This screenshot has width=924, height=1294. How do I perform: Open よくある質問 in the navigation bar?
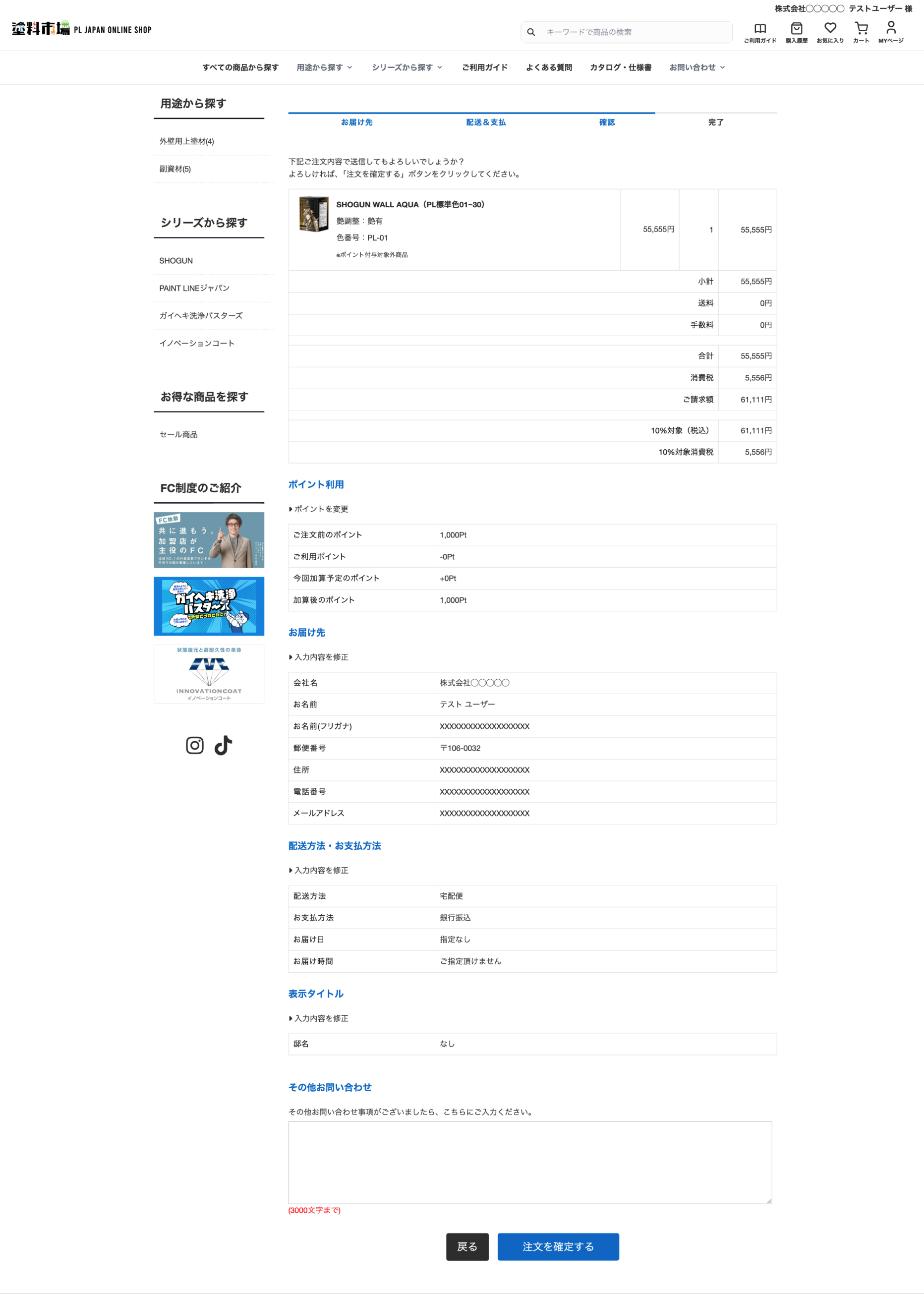548,67
